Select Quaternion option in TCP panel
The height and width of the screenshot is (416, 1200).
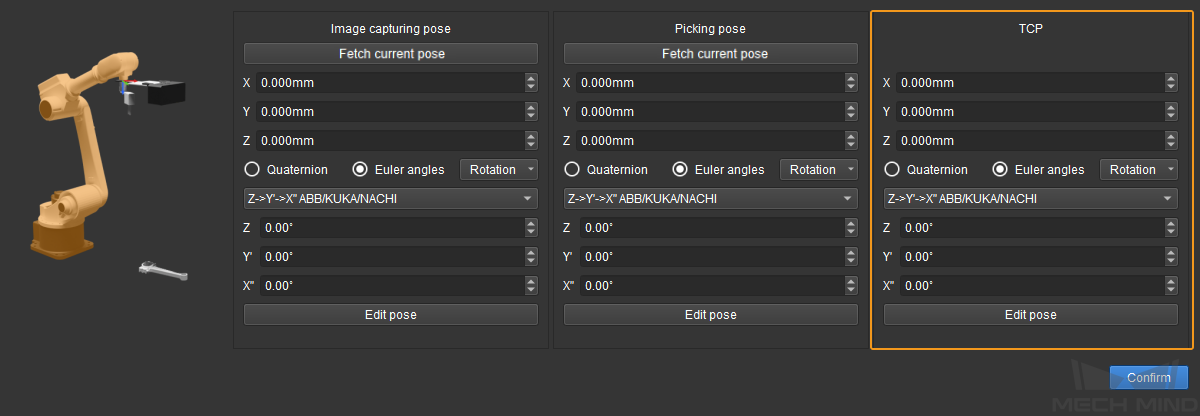(893, 170)
